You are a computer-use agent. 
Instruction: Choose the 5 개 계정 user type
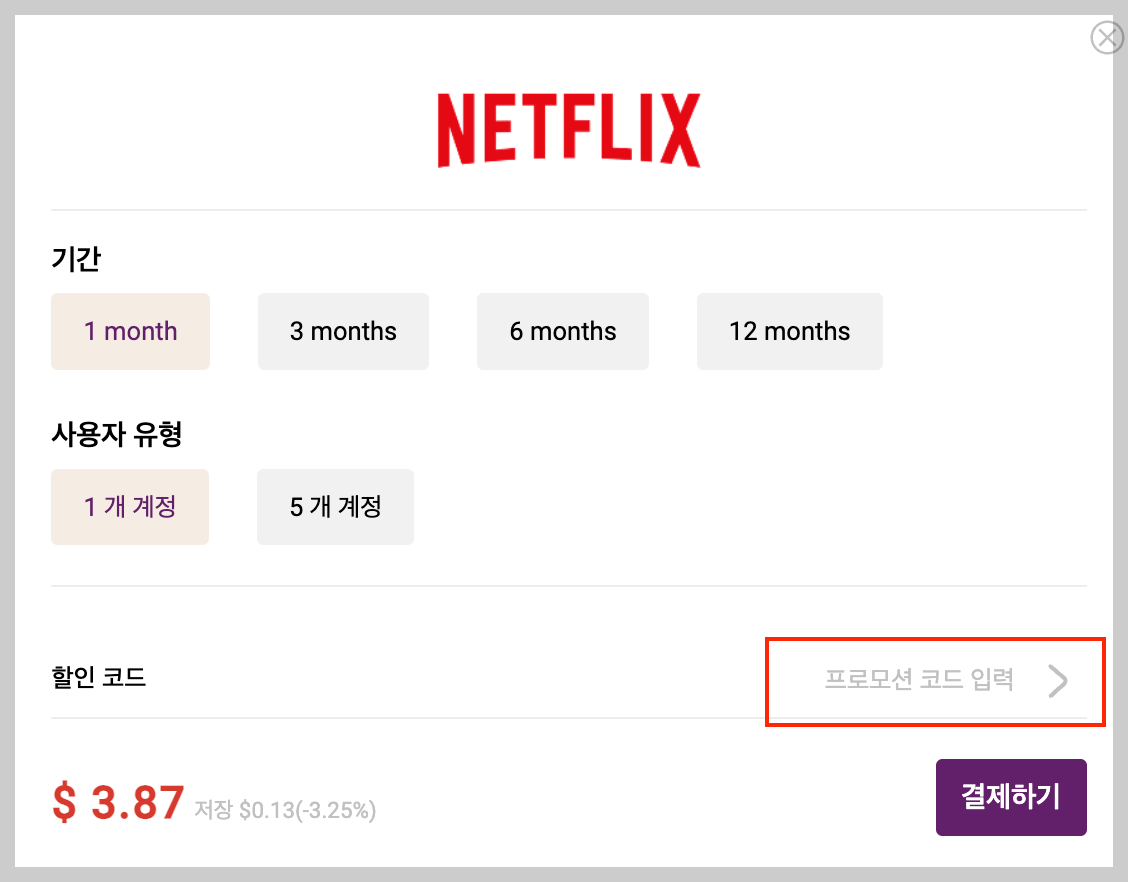(335, 506)
